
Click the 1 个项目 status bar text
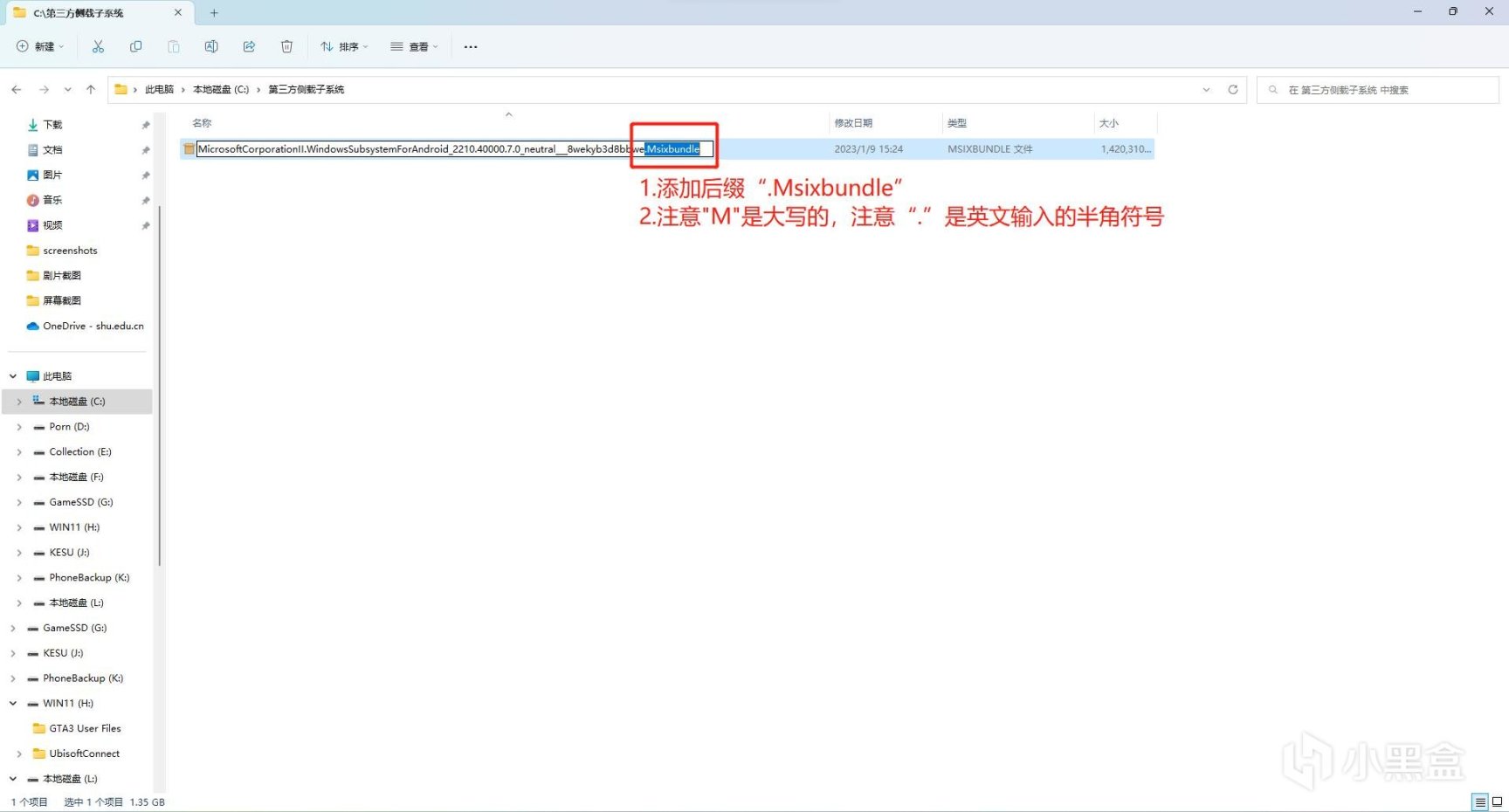click(x=30, y=802)
